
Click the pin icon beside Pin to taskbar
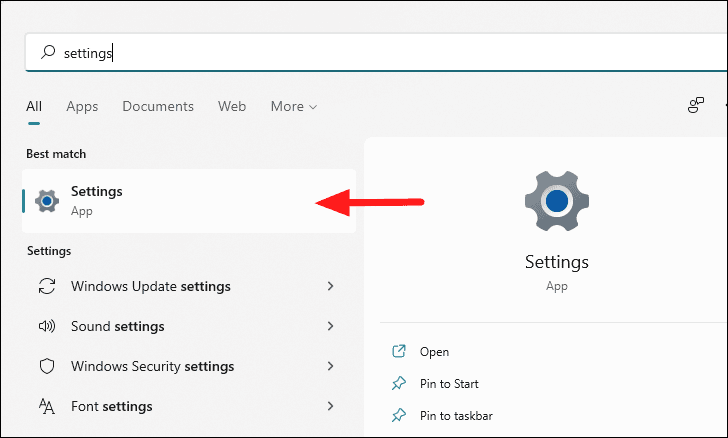coord(399,415)
